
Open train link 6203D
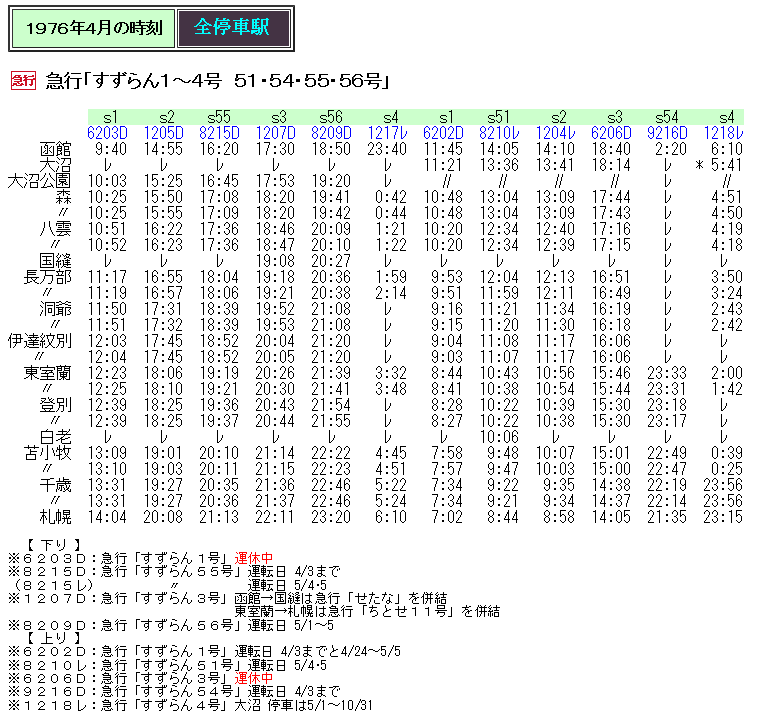107,133
